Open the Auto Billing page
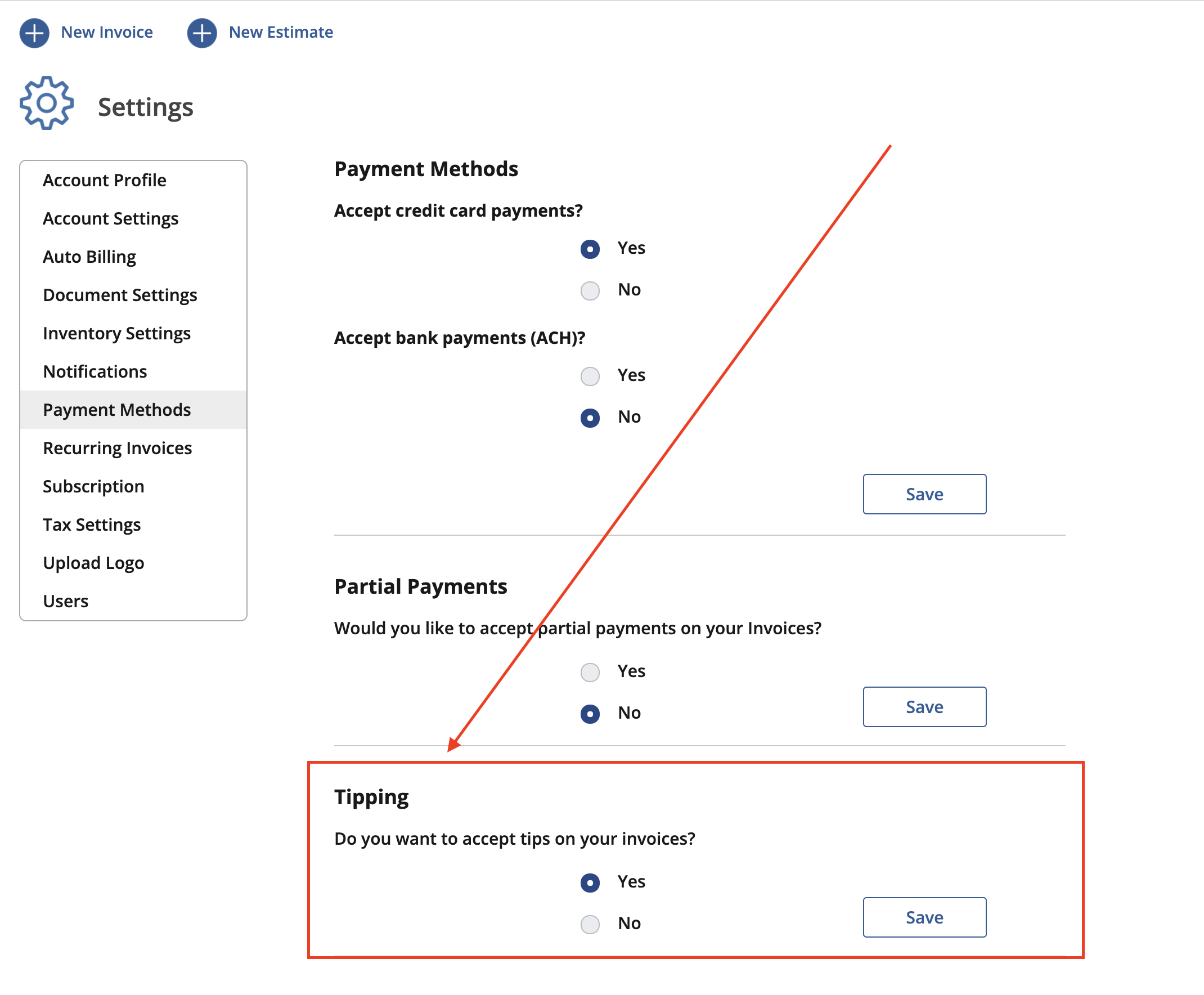The width and height of the screenshot is (1204, 995). coord(89,257)
